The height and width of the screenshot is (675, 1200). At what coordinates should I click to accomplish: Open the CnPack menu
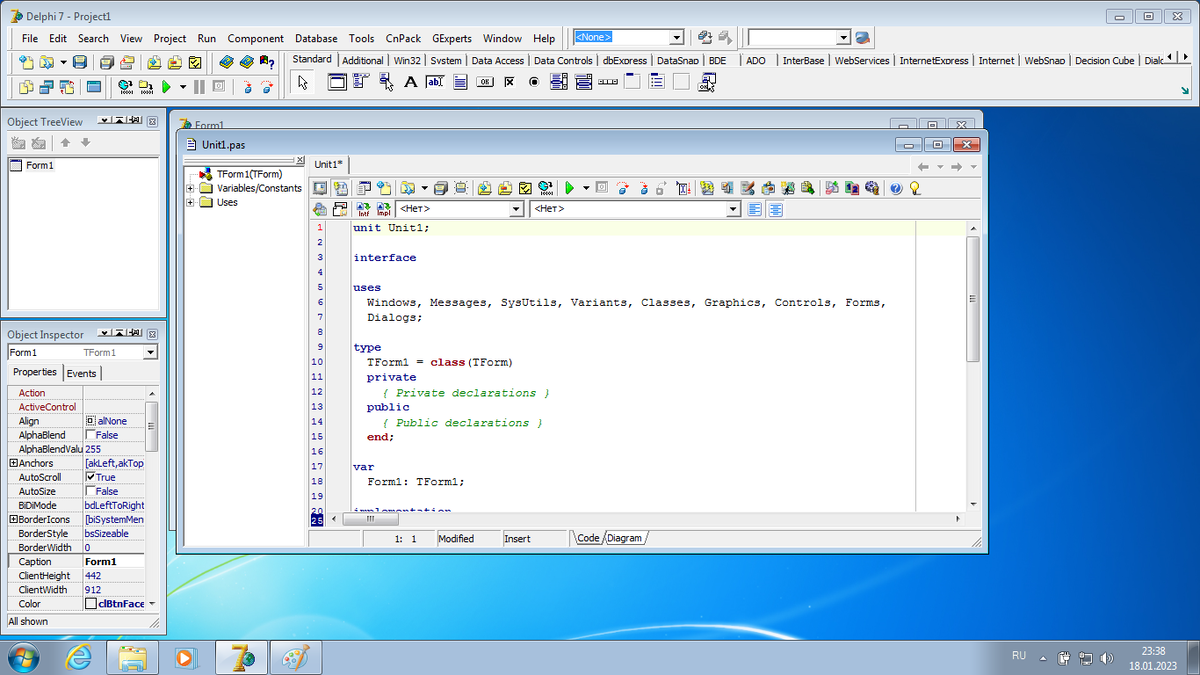point(403,38)
